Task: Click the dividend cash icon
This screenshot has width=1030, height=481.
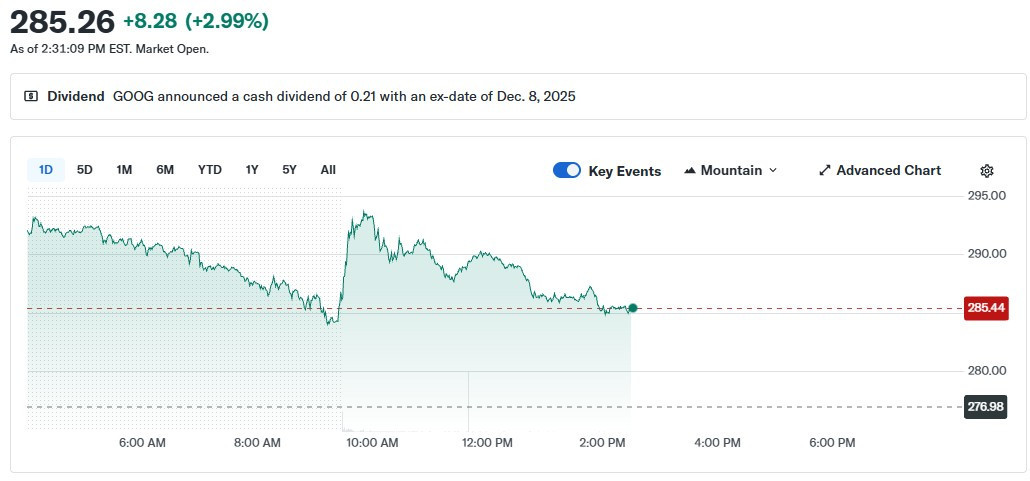Action: [x=31, y=97]
